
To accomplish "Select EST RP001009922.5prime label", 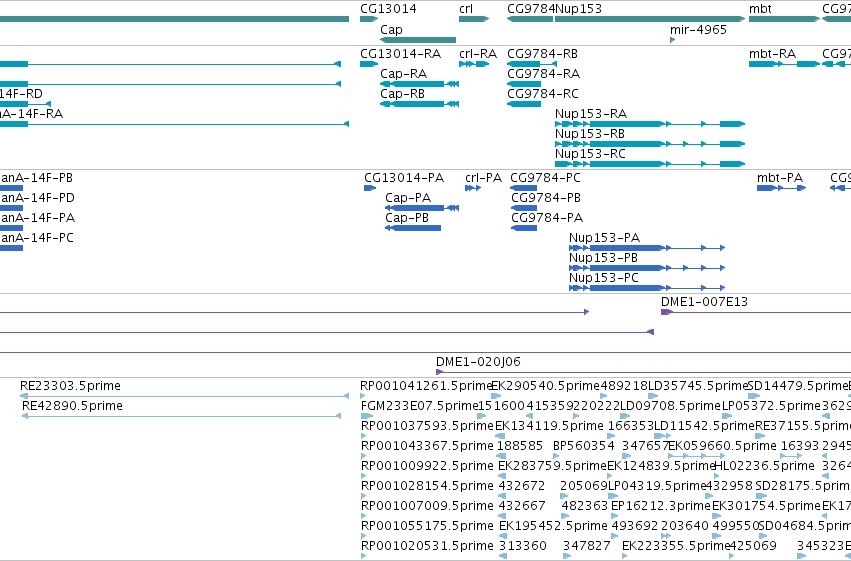I will pyautogui.click(x=427, y=466).
